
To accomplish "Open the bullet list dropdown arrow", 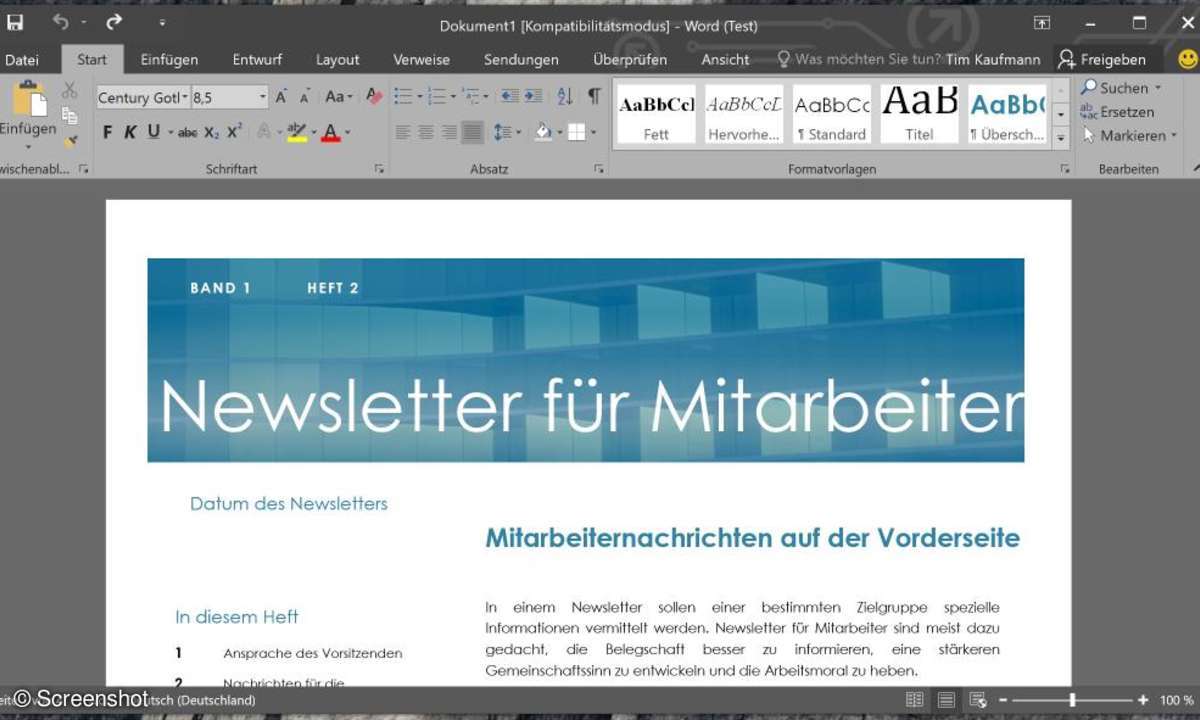I will (x=420, y=97).
